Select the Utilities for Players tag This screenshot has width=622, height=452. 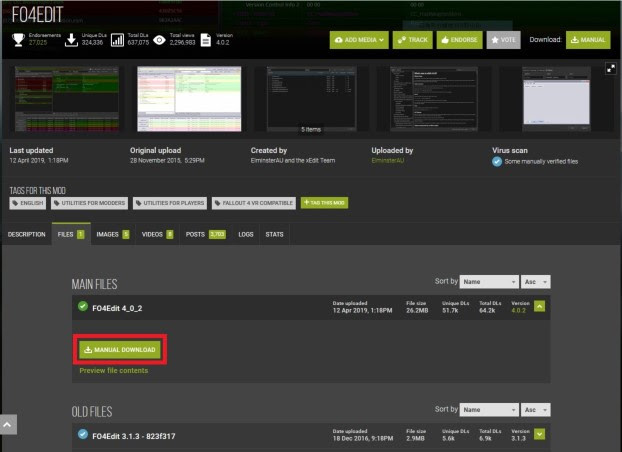[170, 203]
